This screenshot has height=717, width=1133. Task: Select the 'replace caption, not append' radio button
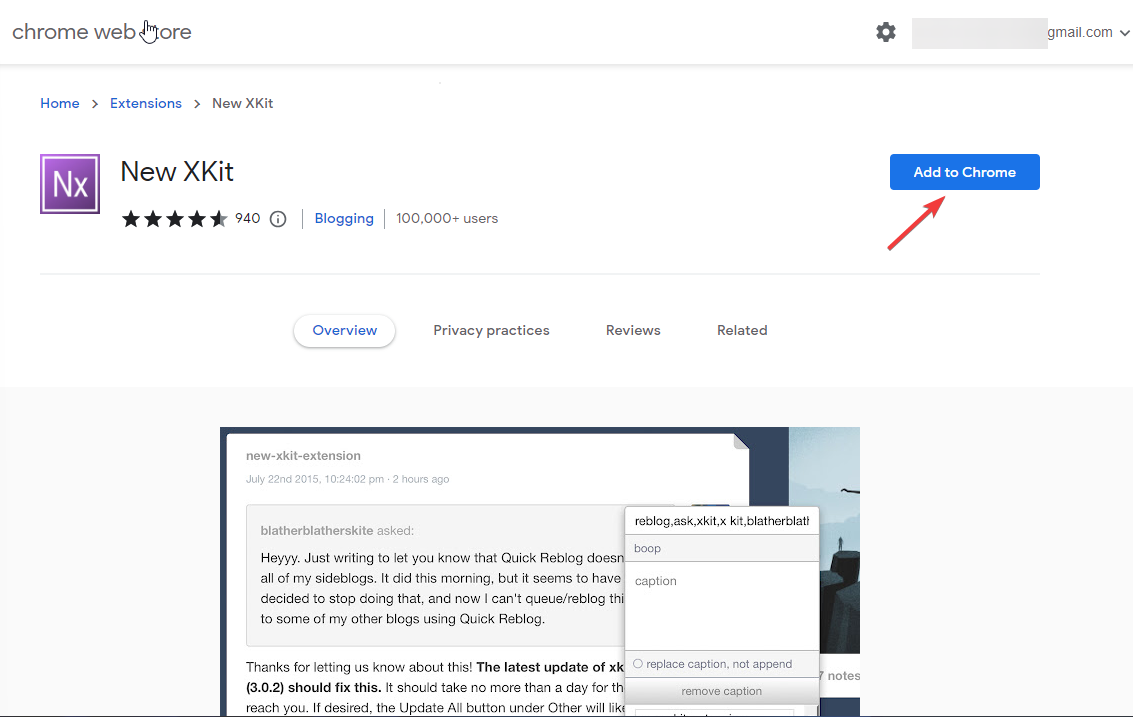coord(638,663)
